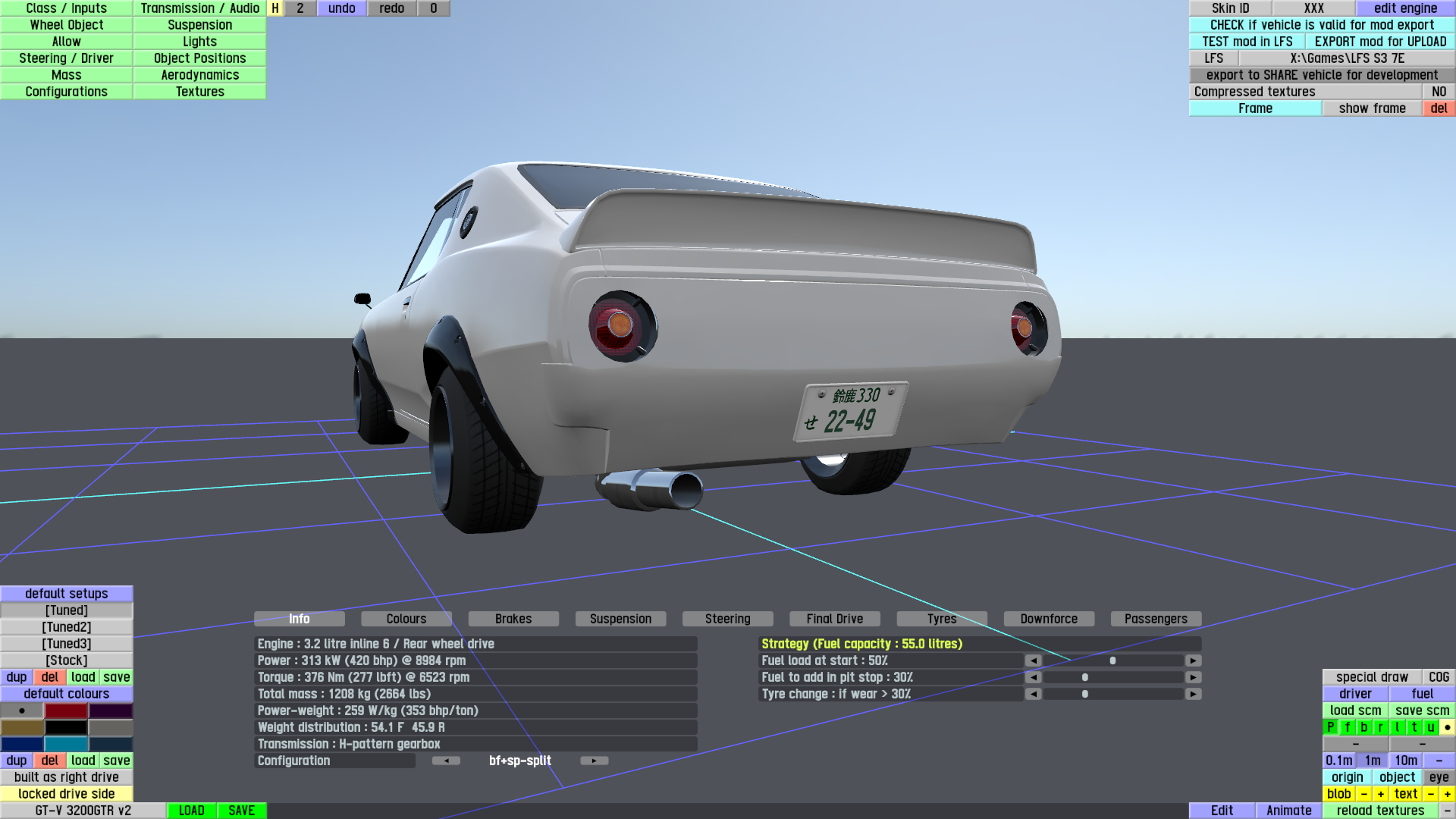Toggle 'locked drive side' option
This screenshot has width=1456, height=819.
tap(67, 794)
